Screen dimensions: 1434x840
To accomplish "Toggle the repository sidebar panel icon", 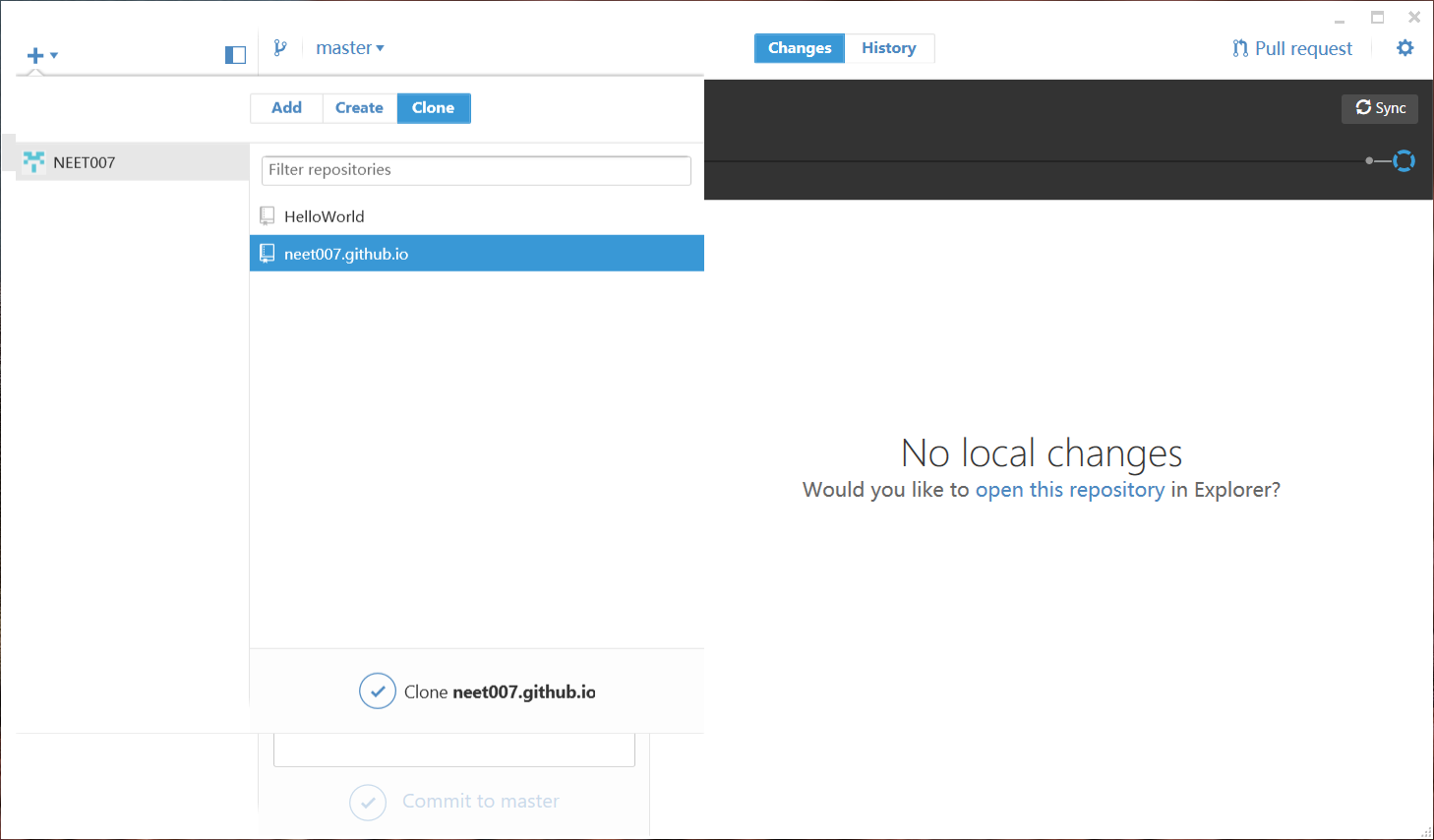I will coord(235,55).
